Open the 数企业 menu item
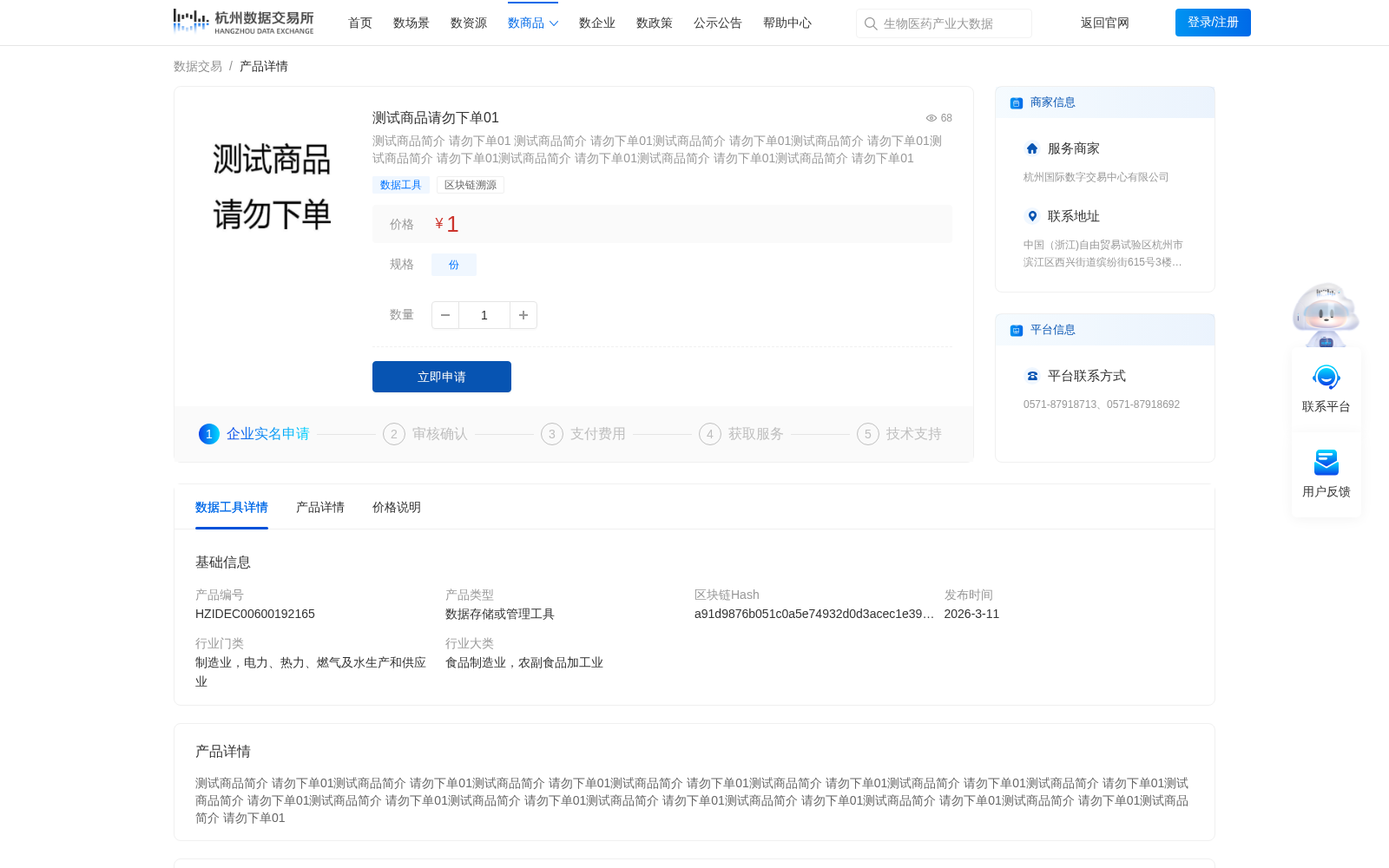Viewport: 1389px width, 868px height. click(x=597, y=23)
